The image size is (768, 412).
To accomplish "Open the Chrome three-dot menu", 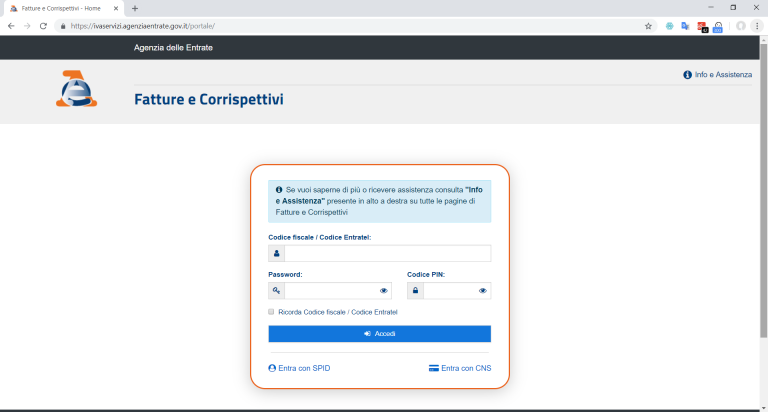I will click(x=757, y=26).
